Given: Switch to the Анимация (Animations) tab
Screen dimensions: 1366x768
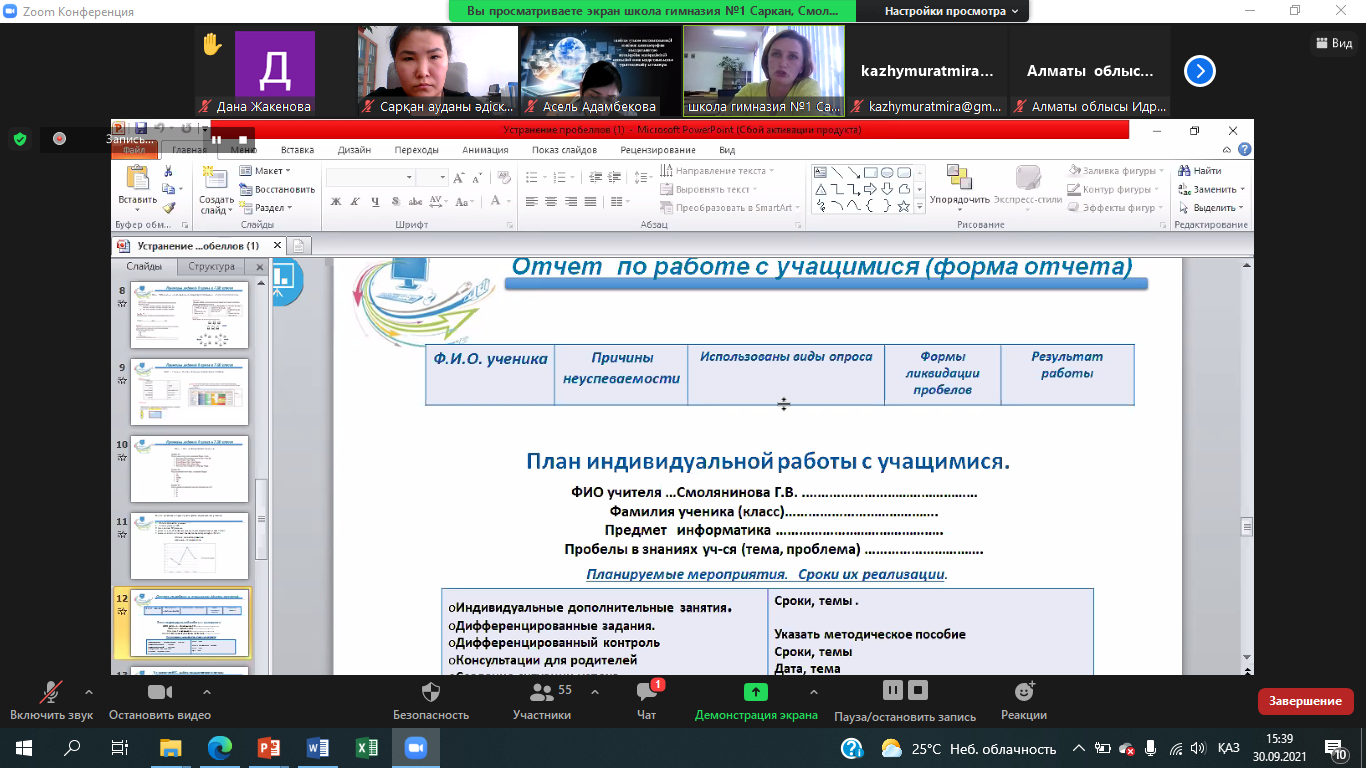Looking at the screenshot, I should 485,150.
